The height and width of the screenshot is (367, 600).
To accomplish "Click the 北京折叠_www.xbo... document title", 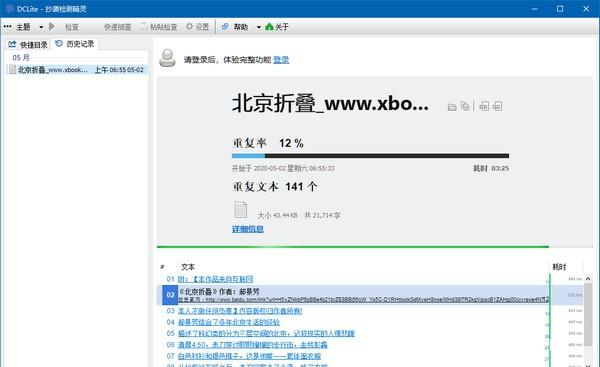I will point(331,104).
